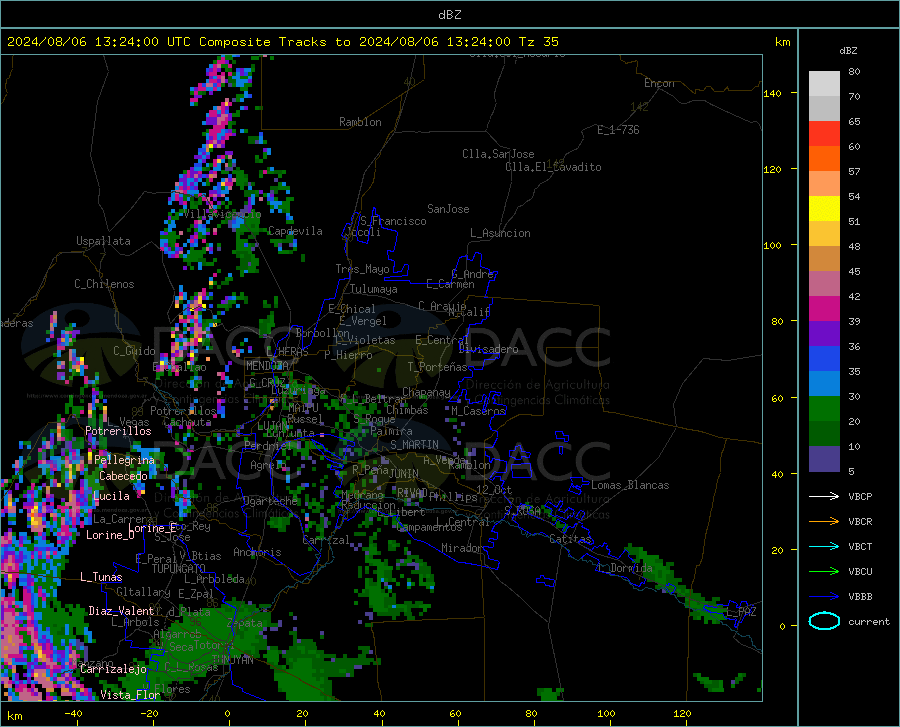
Task: Click the 'current' legend label
Action: coord(869,621)
